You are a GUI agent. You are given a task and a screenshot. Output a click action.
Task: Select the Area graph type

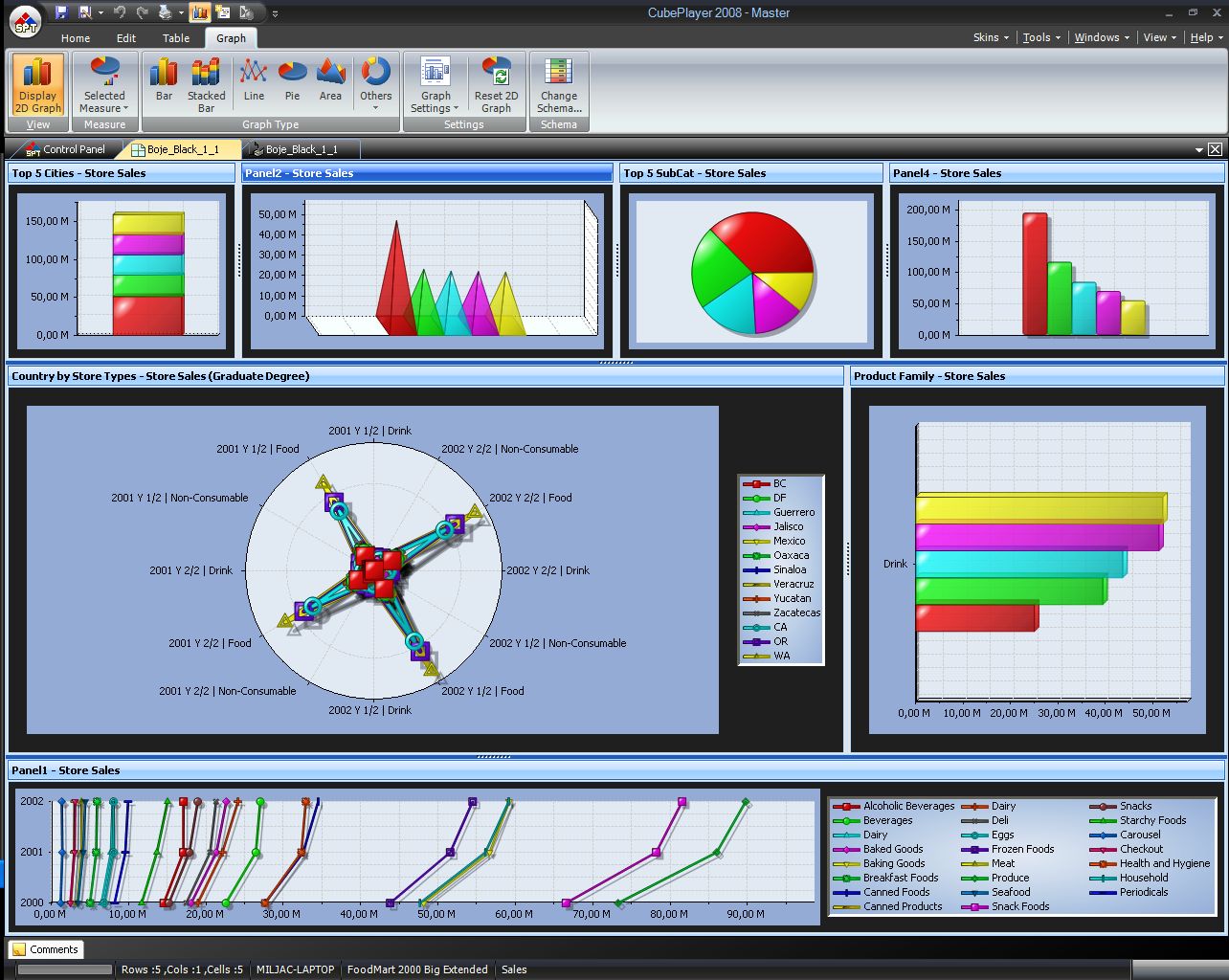[x=330, y=79]
